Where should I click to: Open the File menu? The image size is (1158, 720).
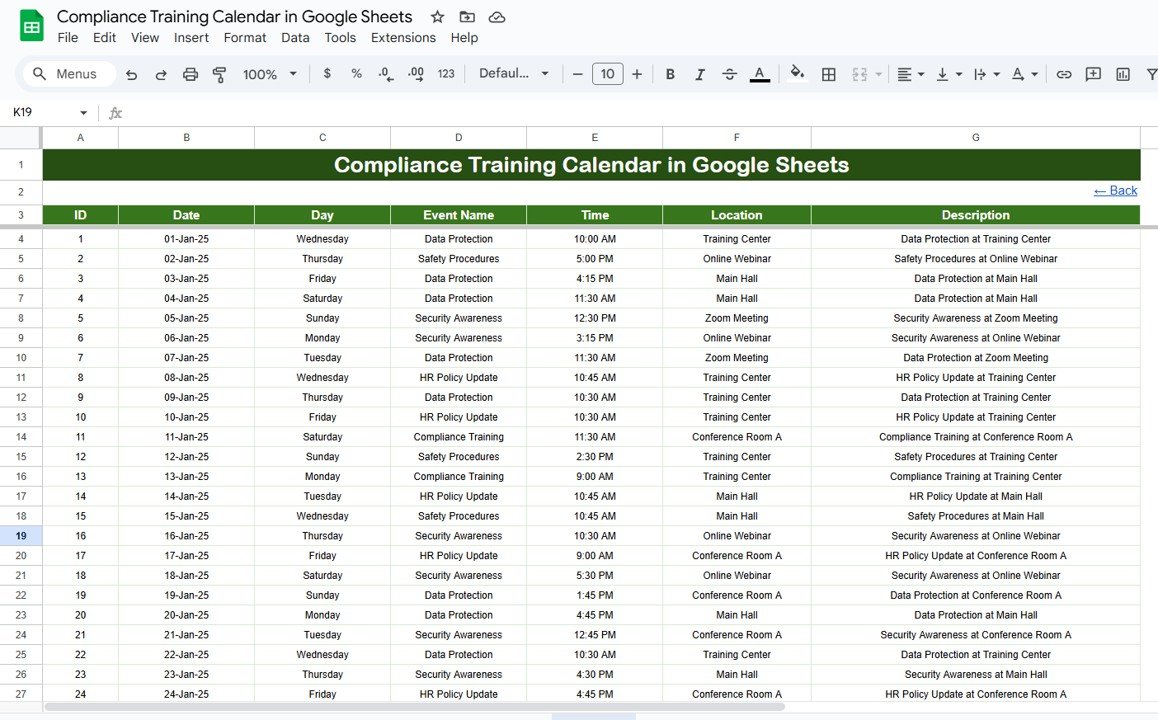(67, 38)
